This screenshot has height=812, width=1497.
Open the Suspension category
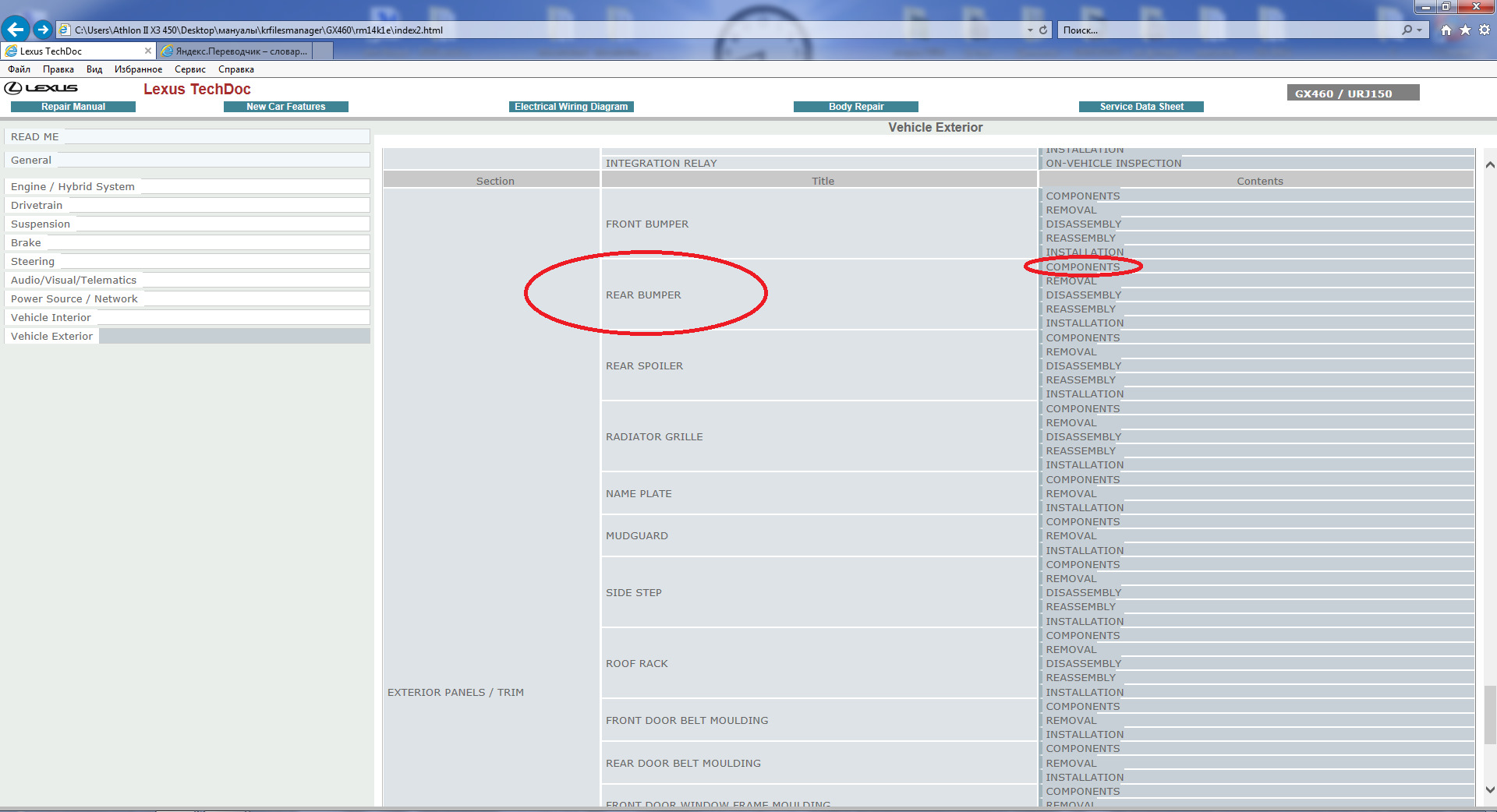point(187,224)
